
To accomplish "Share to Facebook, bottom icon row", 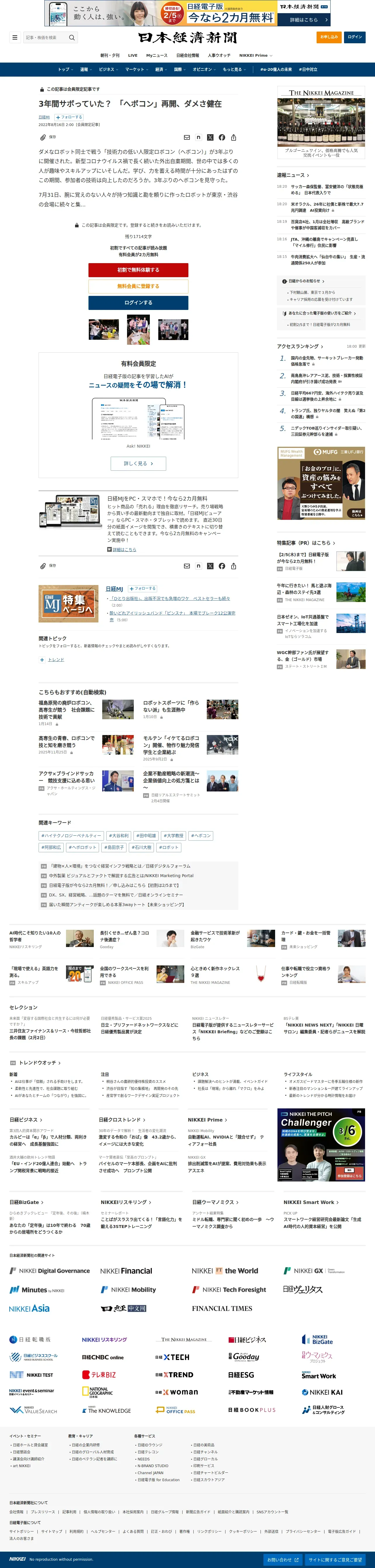I will [222, 566].
